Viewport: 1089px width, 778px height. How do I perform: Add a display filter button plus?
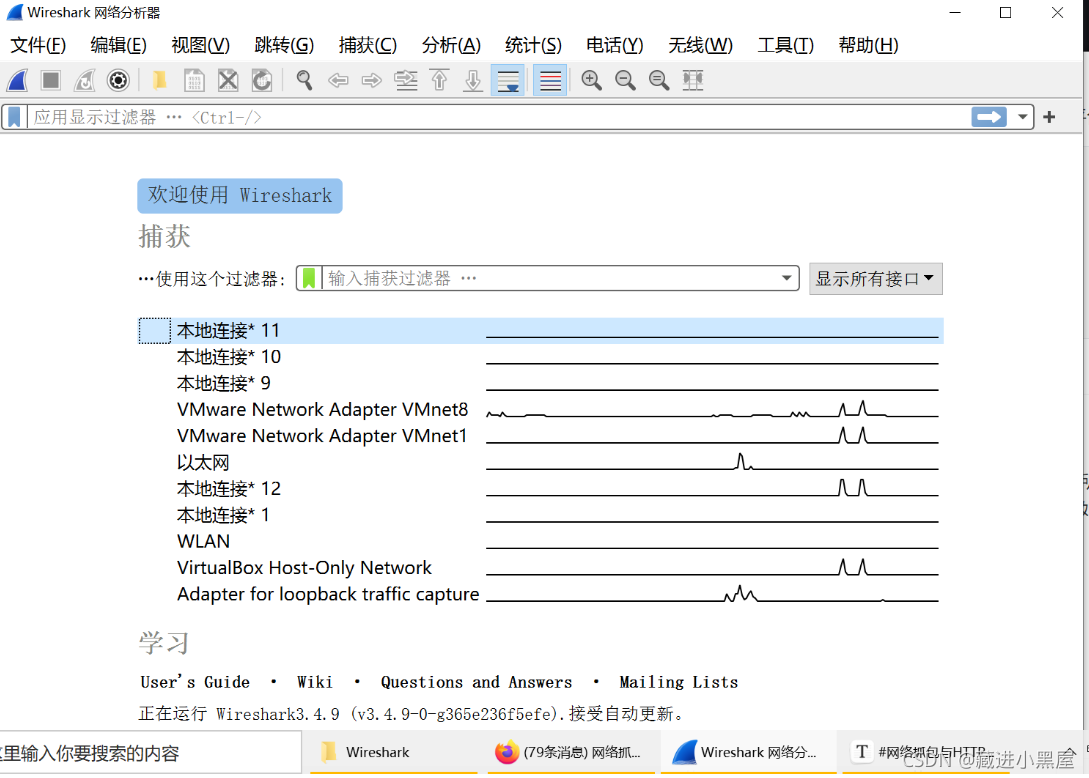[1049, 117]
